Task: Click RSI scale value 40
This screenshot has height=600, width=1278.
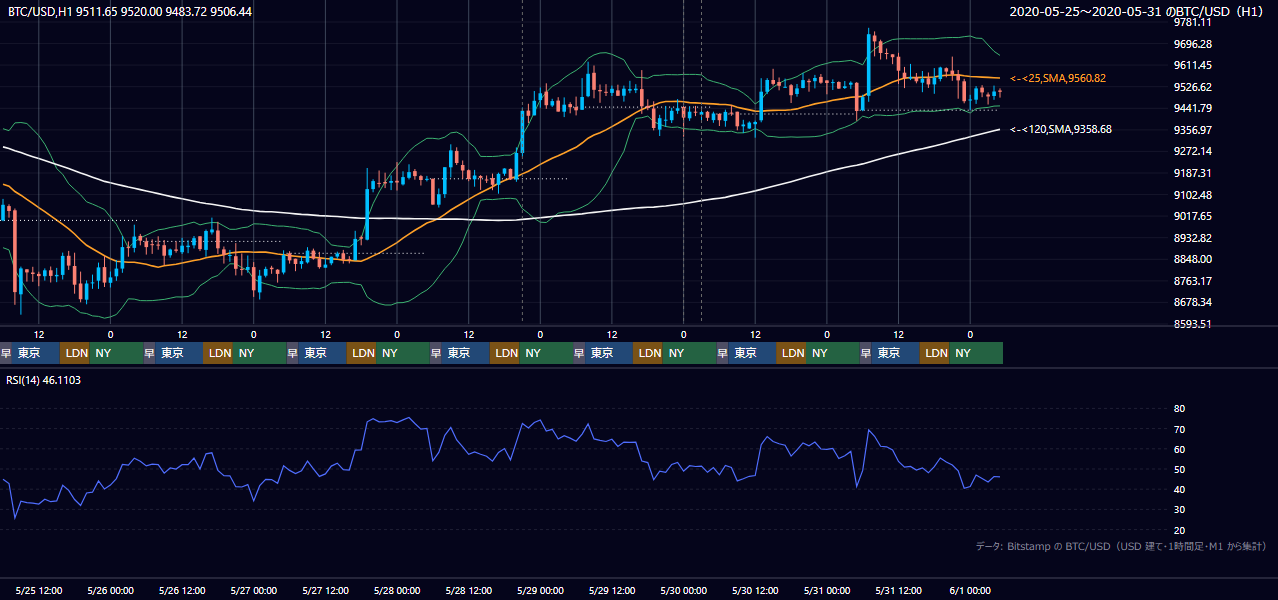Action: click(1179, 489)
